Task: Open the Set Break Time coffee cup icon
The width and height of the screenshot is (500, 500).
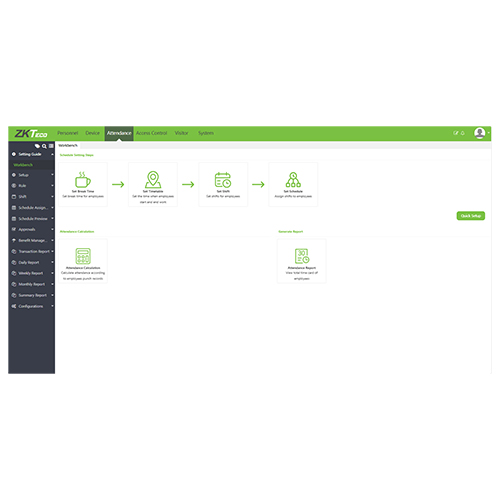Action: tap(83, 180)
